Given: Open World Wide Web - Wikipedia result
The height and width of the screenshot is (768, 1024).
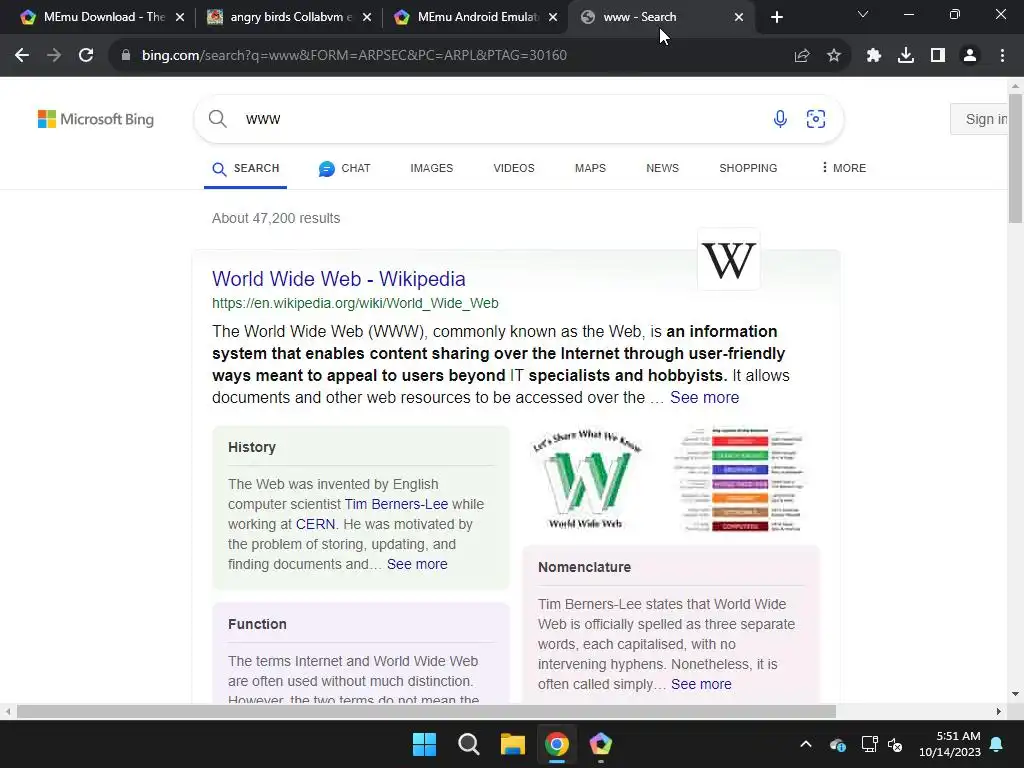Looking at the screenshot, I should pyautogui.click(x=338, y=279).
